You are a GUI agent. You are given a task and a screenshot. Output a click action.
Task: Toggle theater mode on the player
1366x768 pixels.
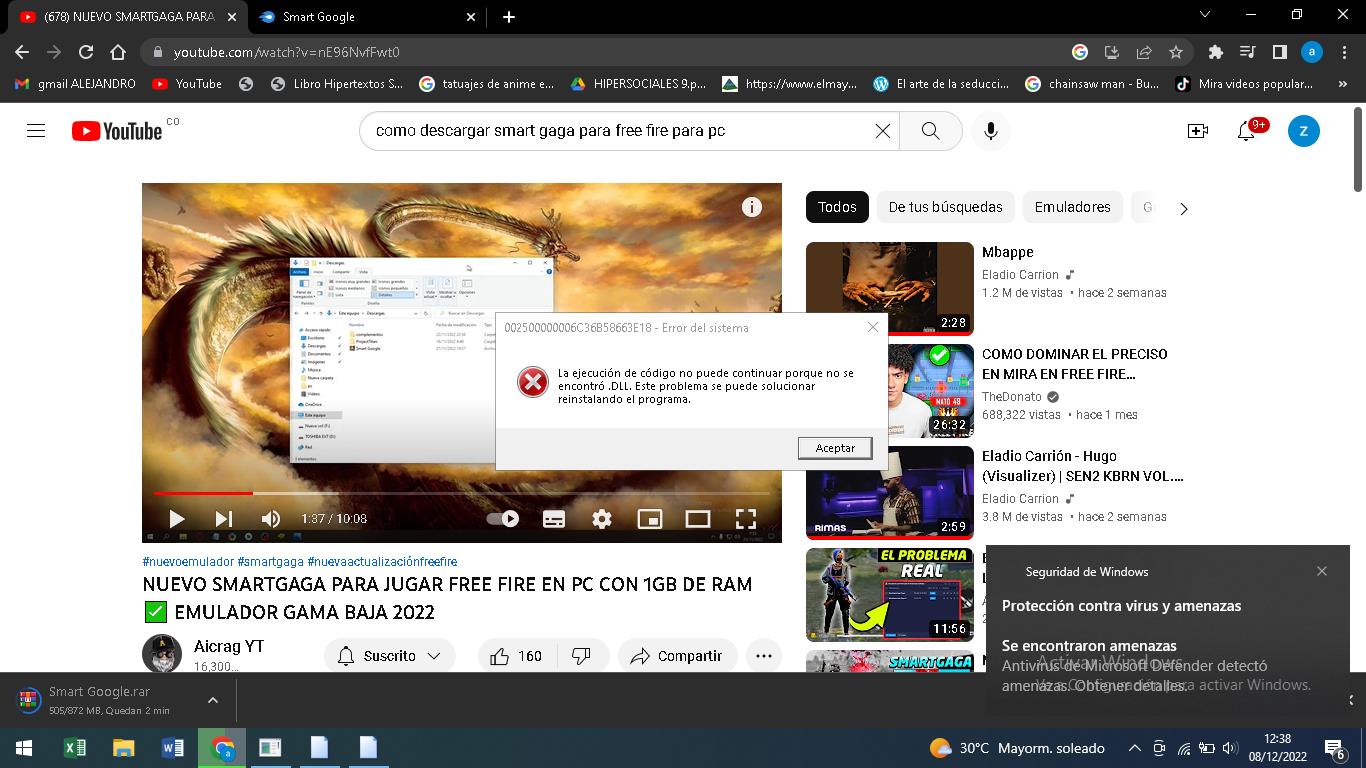697,518
